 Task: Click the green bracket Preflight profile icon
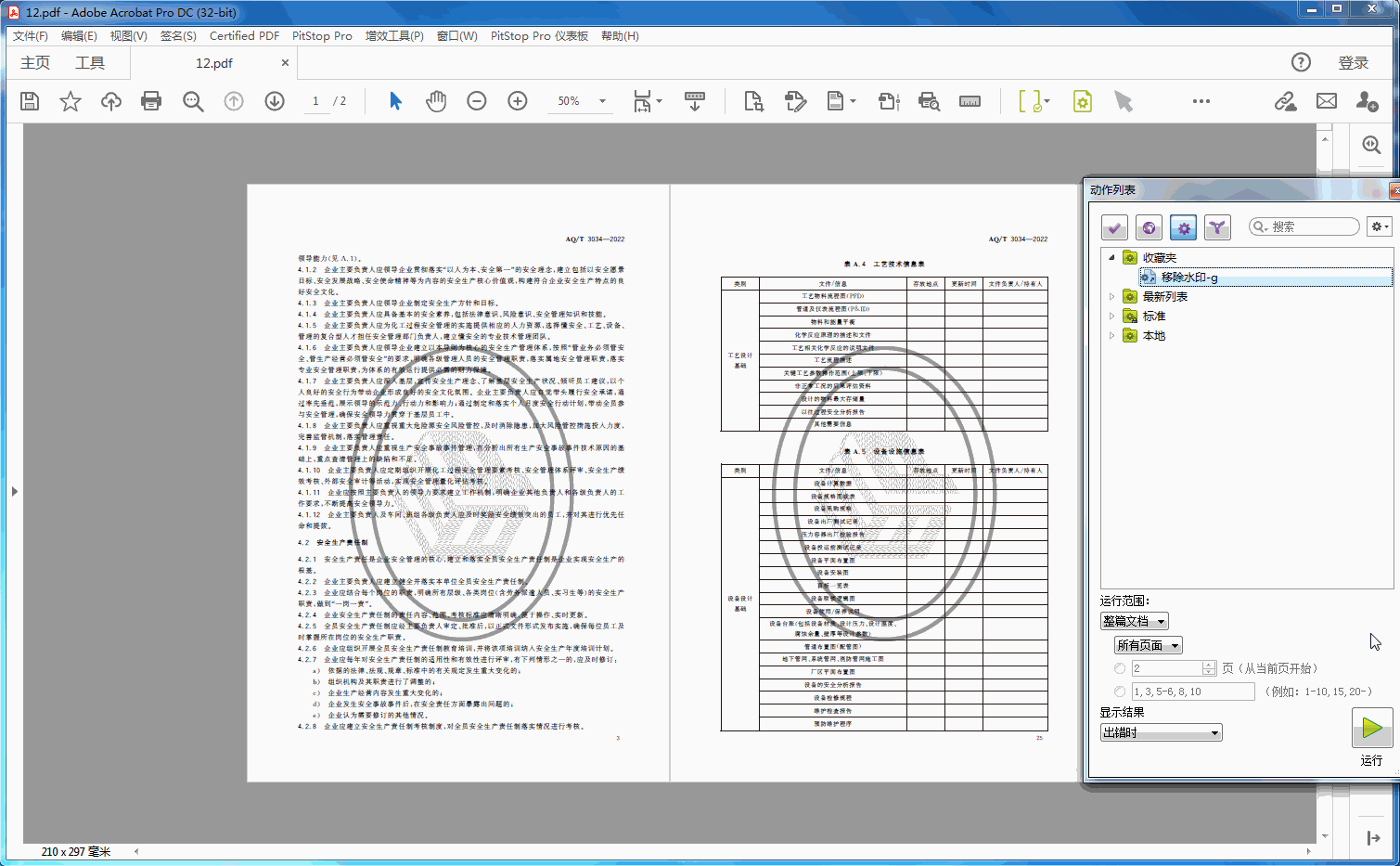click(x=1034, y=101)
